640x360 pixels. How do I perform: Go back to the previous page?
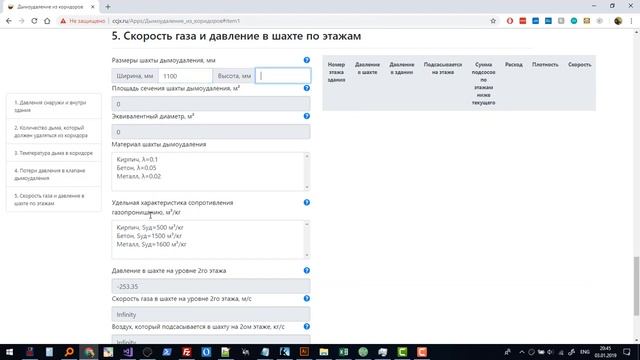pos(9,21)
